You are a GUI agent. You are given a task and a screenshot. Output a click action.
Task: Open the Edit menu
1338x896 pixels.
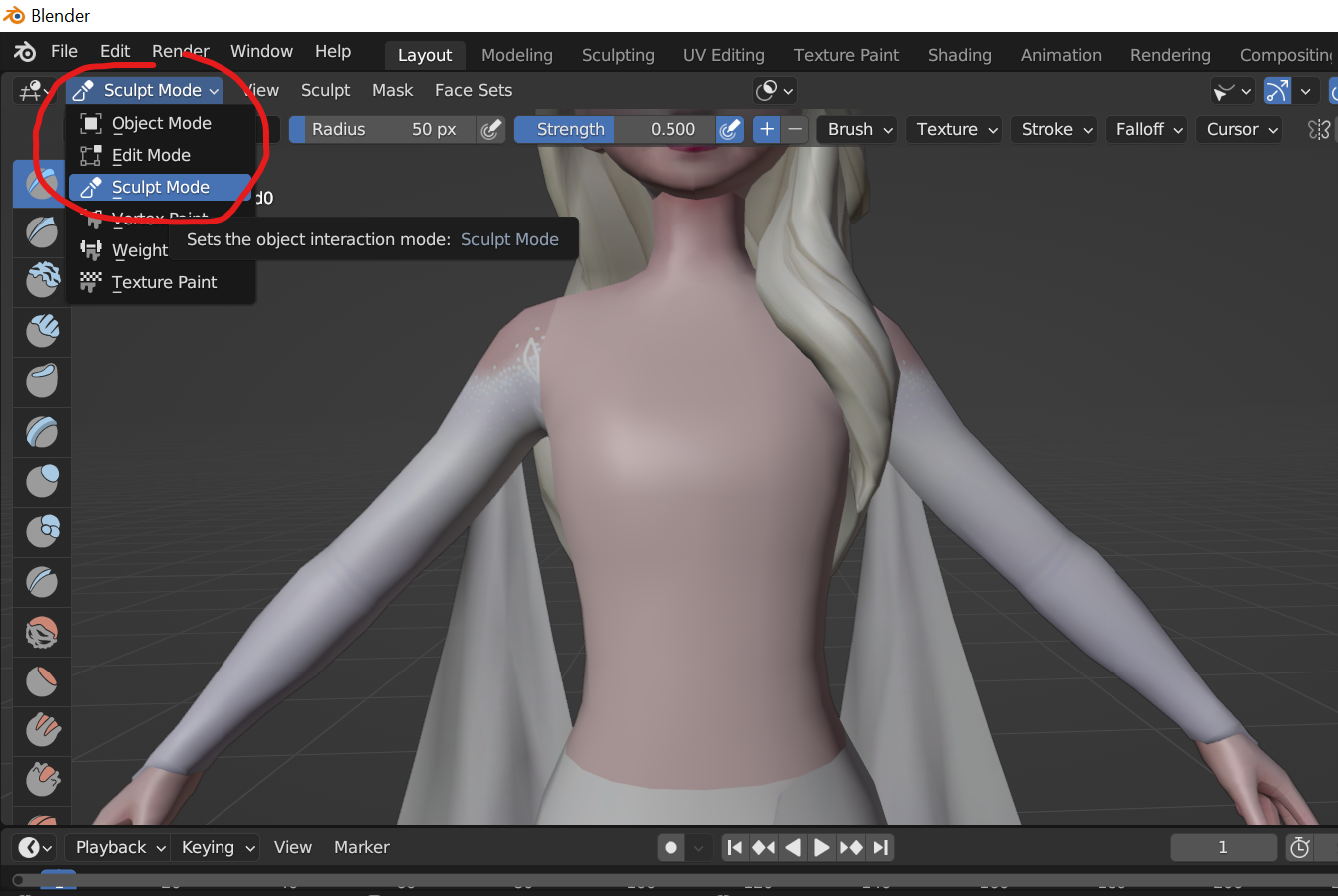coord(115,51)
